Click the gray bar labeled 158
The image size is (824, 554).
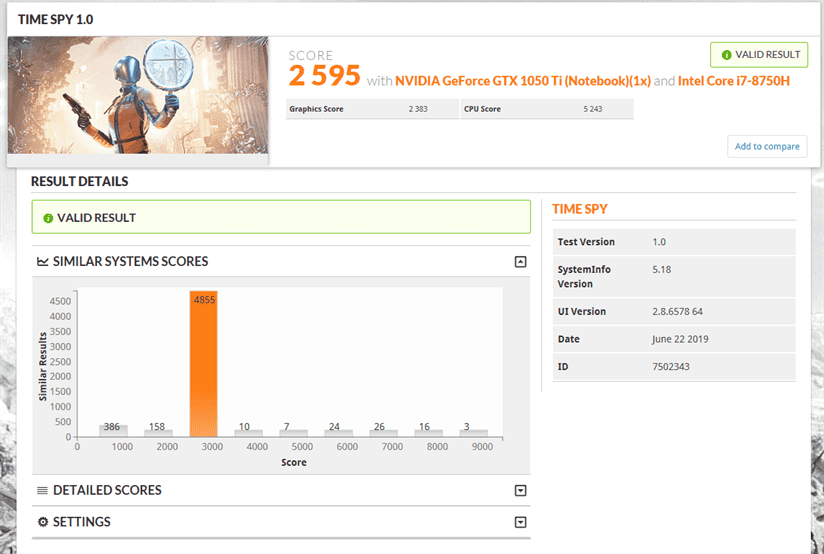point(158,433)
